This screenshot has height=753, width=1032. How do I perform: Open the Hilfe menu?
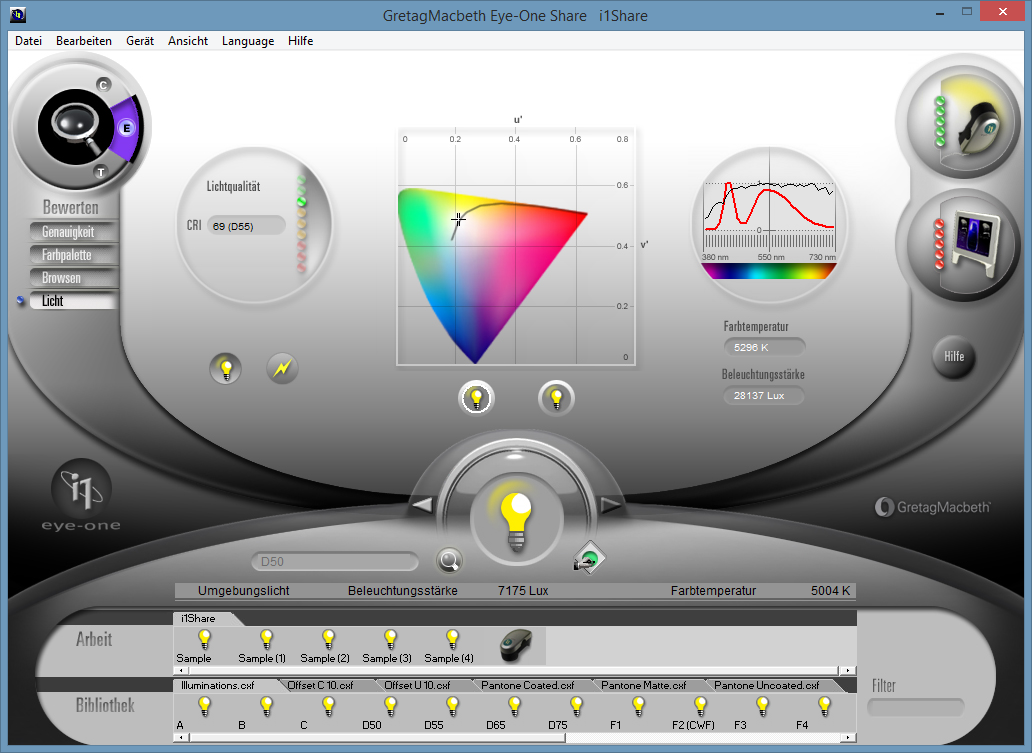[x=300, y=41]
